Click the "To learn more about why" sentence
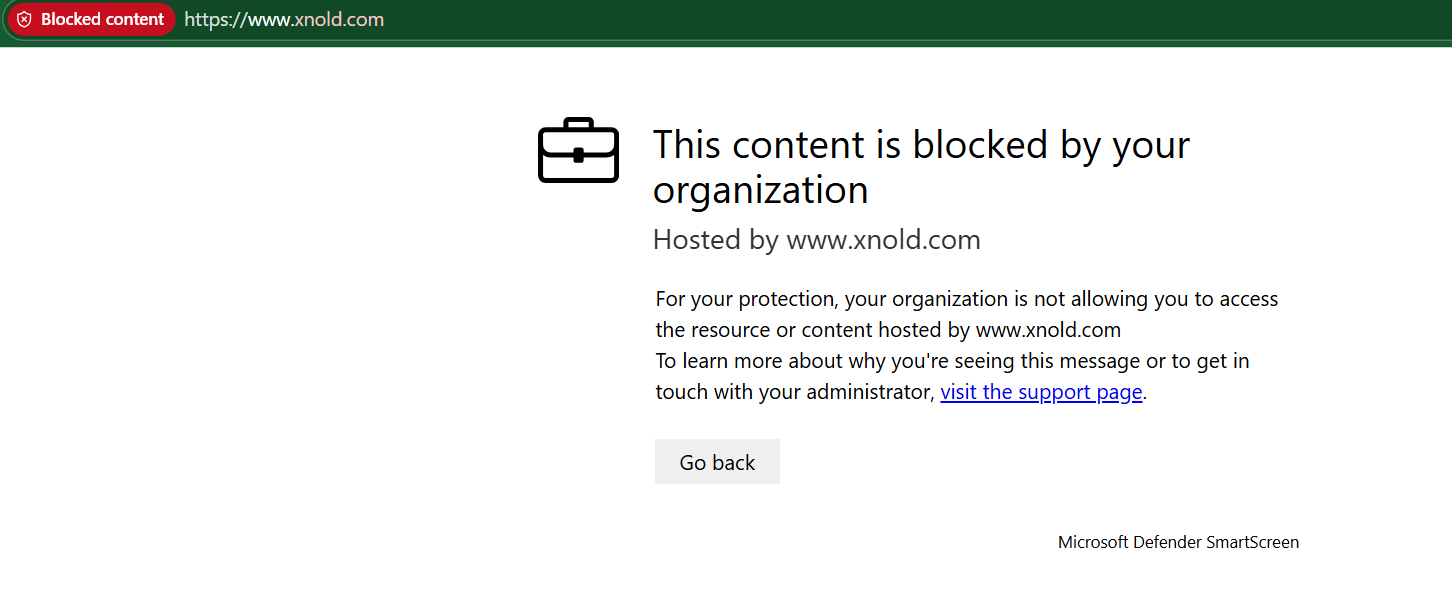Screen dimensions: 1452x593 point(952,361)
